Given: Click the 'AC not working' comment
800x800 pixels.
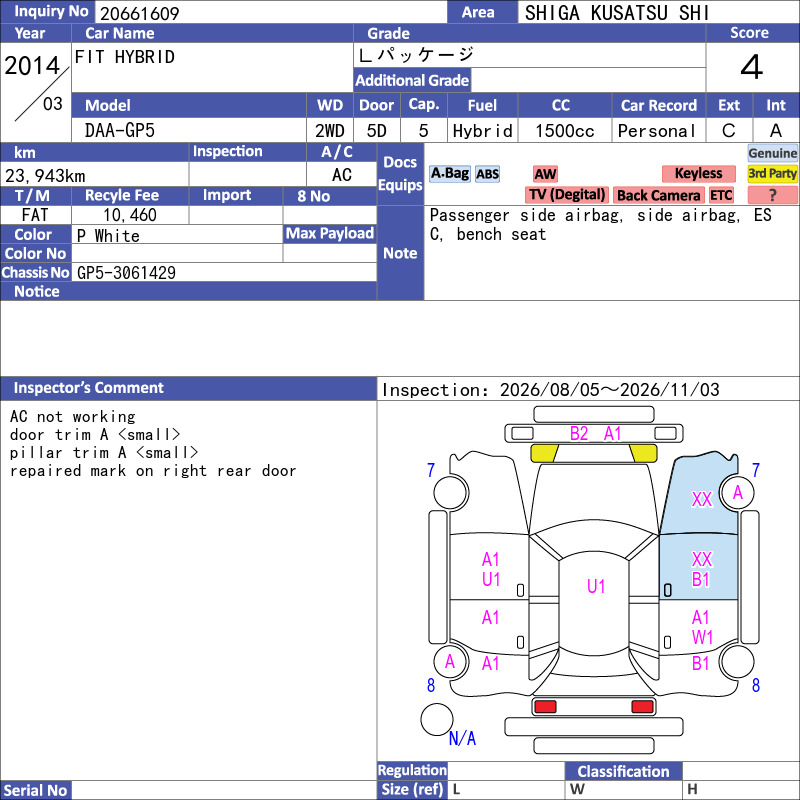Looking at the screenshot, I should click(72, 417).
